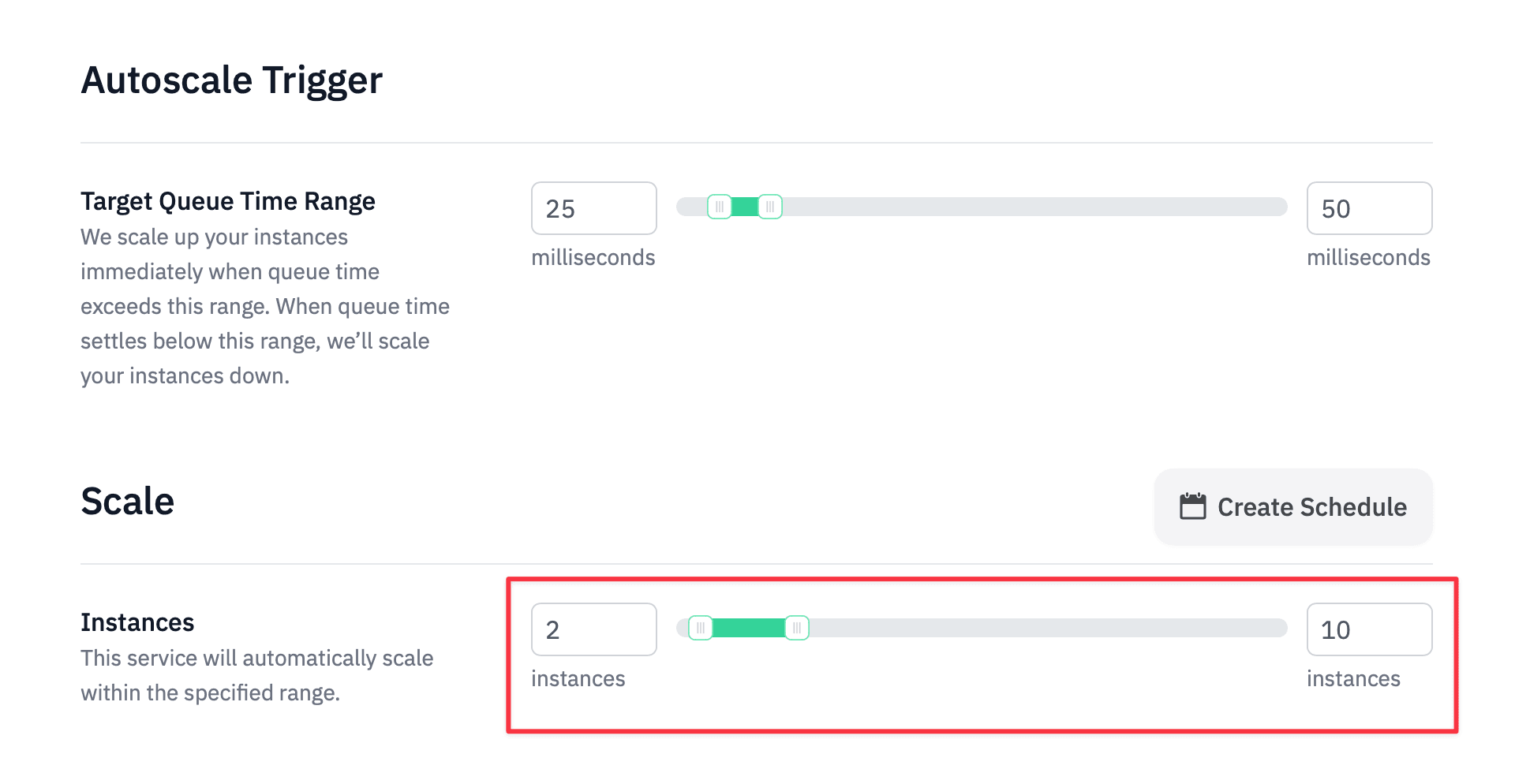This screenshot has height=784, width=1515.
Task: Click the queue time slider track
Action: [x=1026, y=207]
